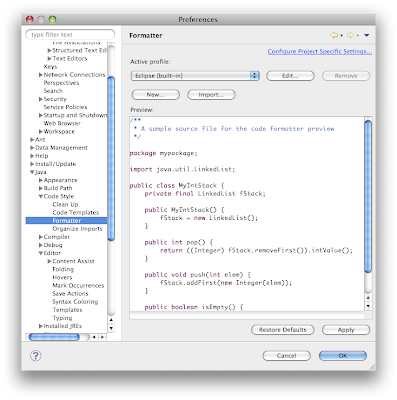Click the tree horizontal scroll left arrow
The image size is (397, 400).
click(94, 337)
